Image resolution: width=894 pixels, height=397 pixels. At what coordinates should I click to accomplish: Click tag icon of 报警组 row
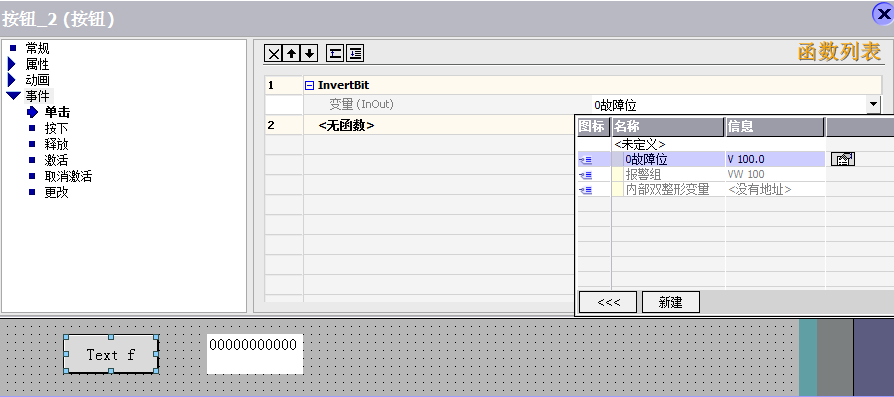click(586, 175)
